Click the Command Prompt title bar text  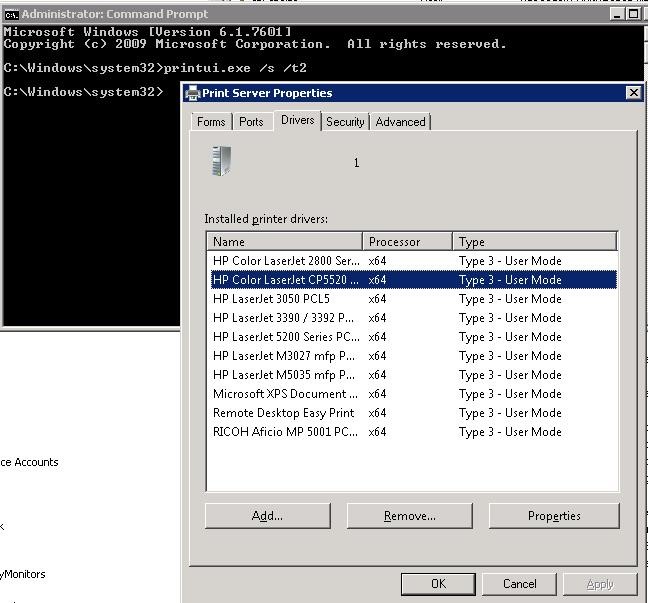115,14
